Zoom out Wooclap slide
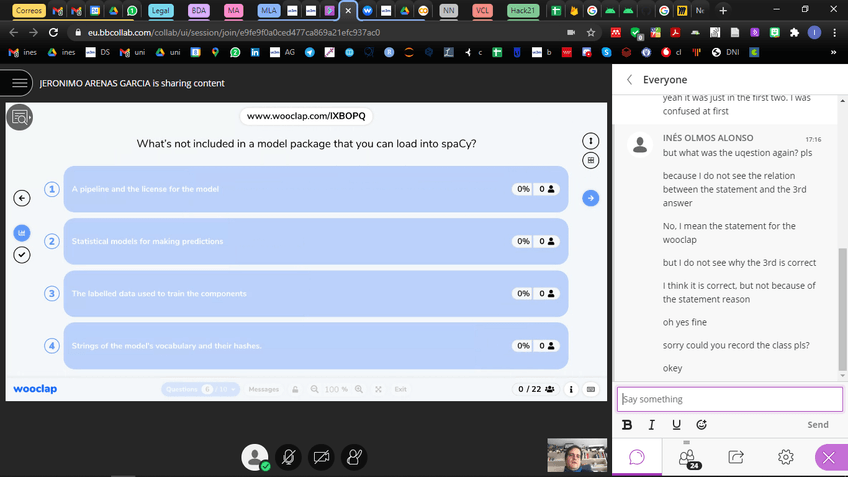Viewport: 848px width, 477px height. point(314,389)
